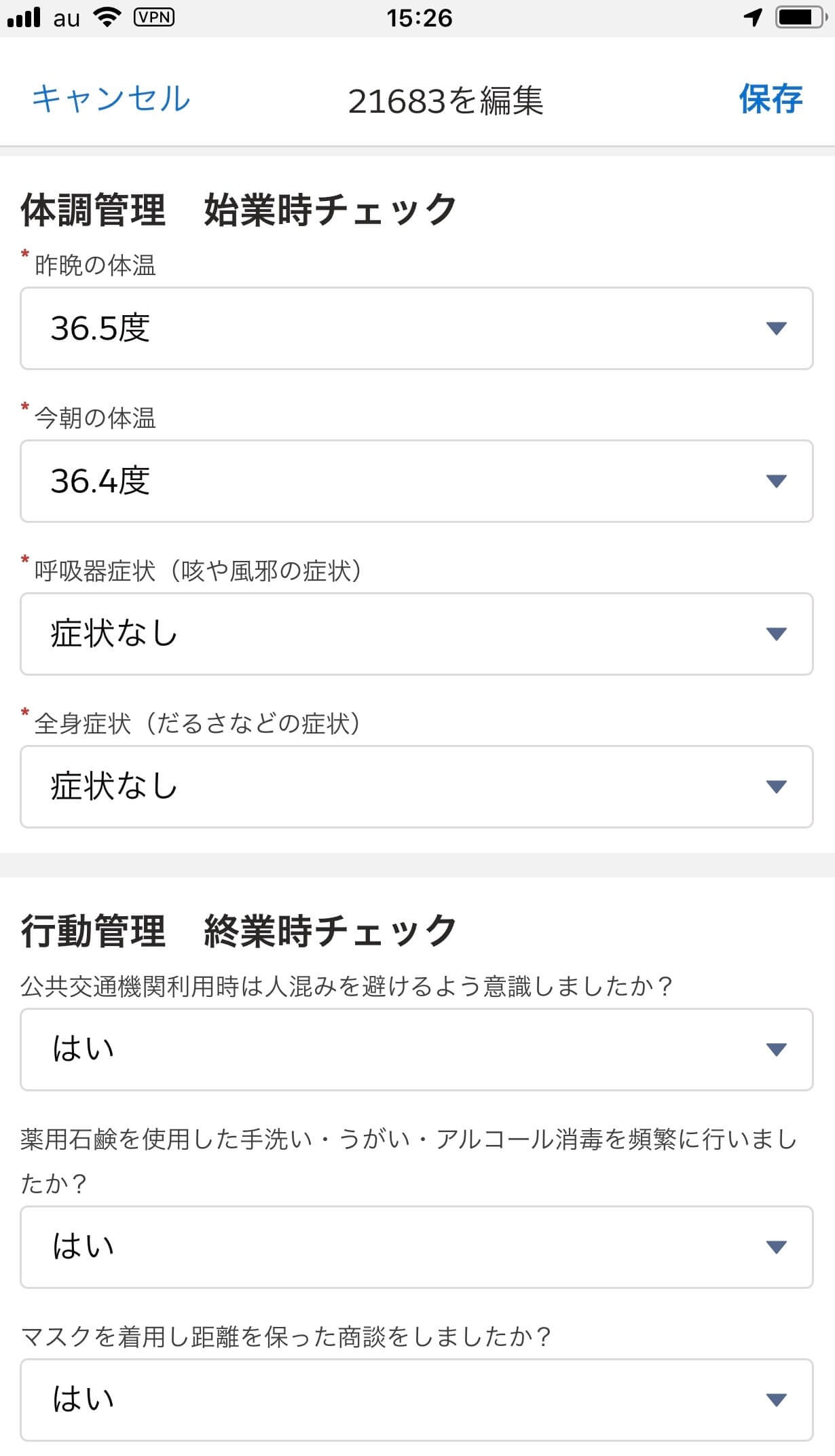Screen dimensions: 835x1456
Task: Click the arrow icon in 全身症状 field
Action: (x=776, y=787)
